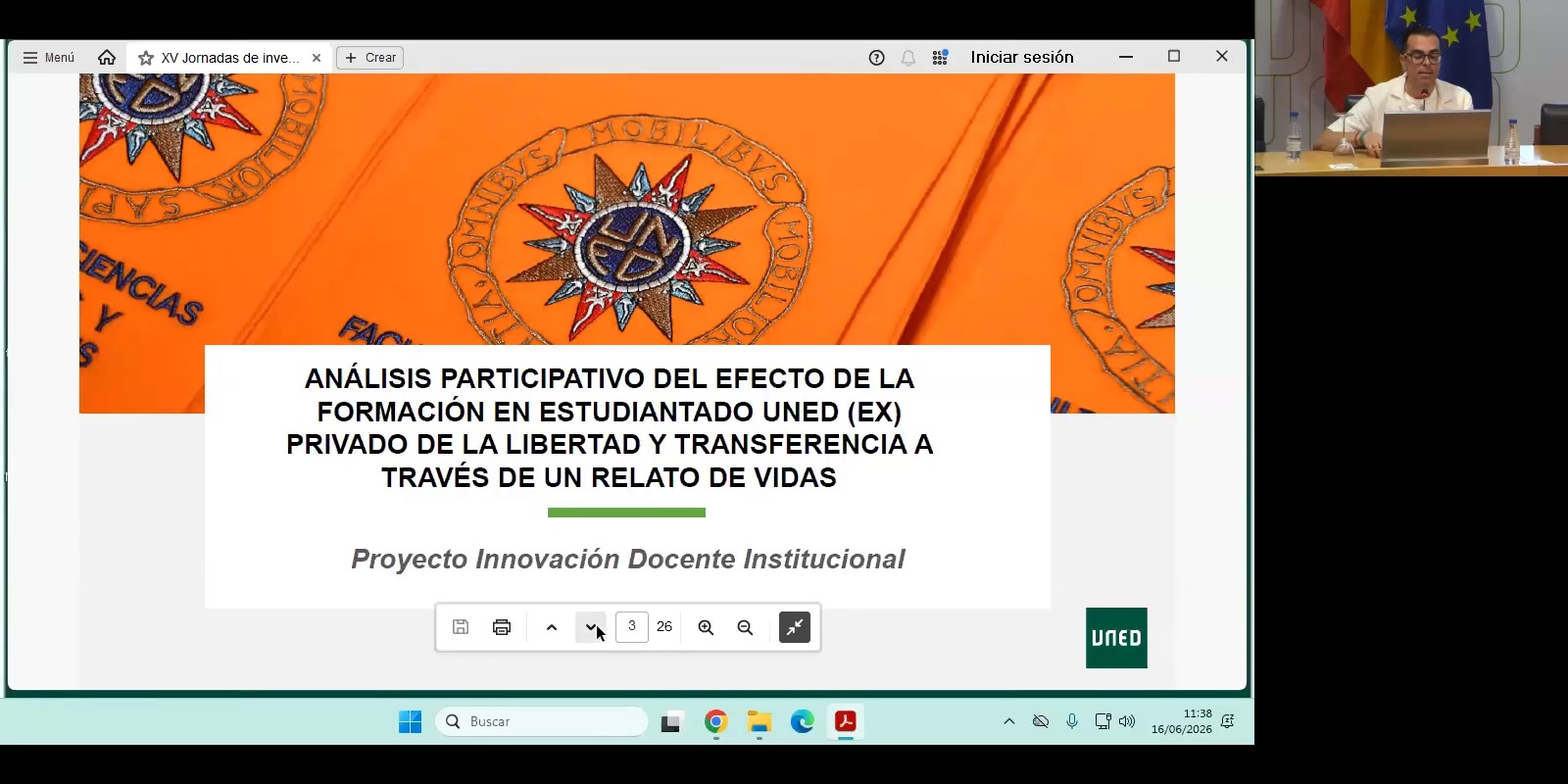
Task: Zoom in with magnifier plus
Action: click(706, 627)
